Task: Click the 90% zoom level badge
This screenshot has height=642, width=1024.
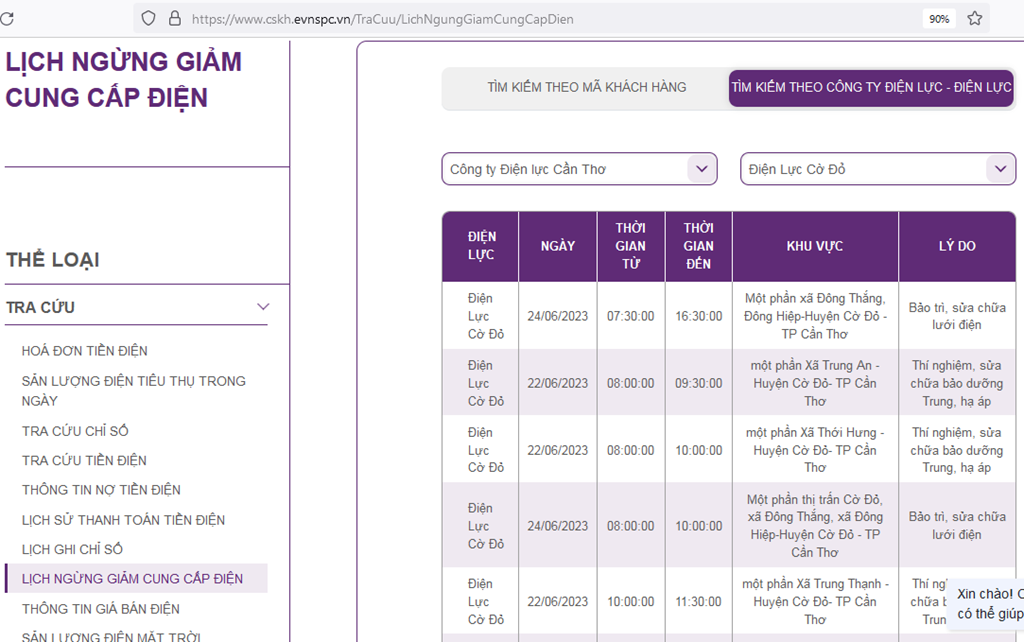Action: [939, 18]
